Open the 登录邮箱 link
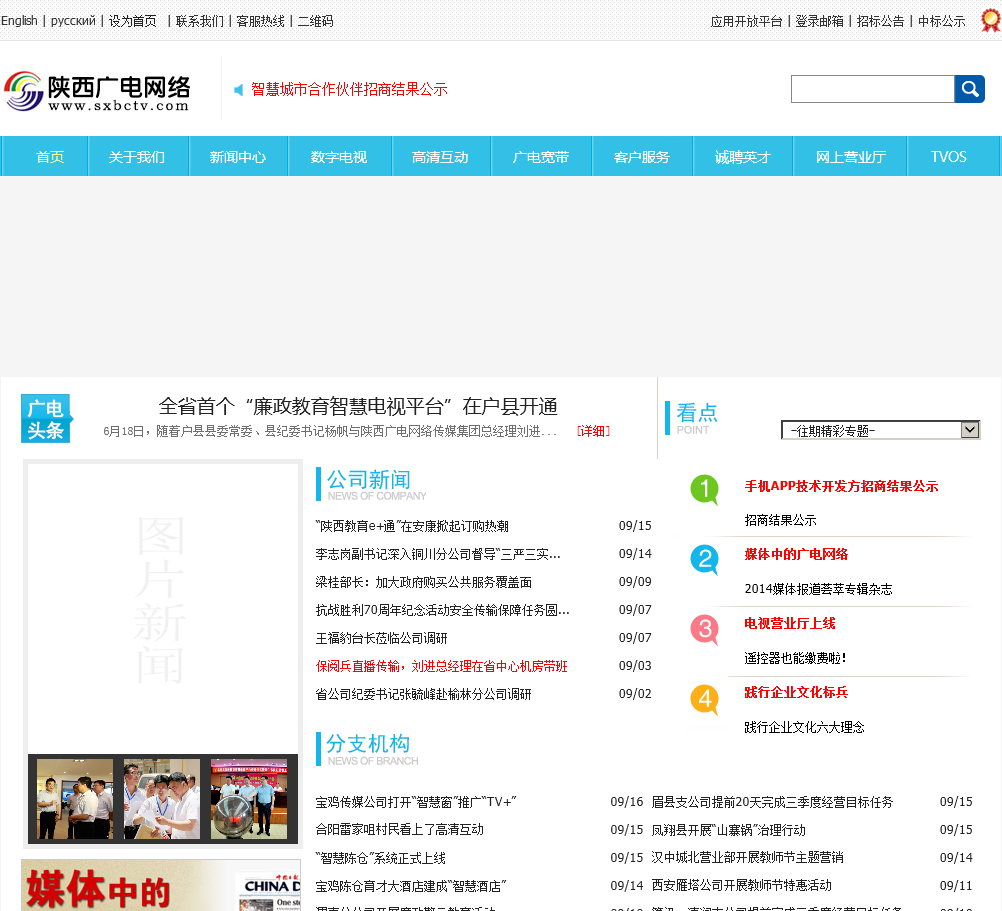 point(819,21)
